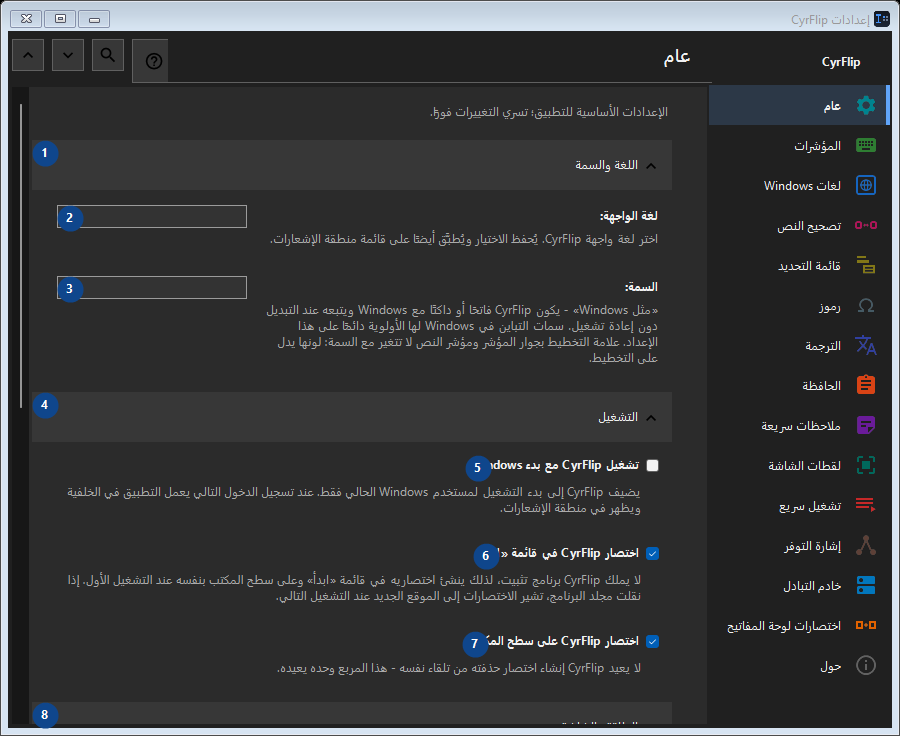Switch to قائمة التحديد page
900x736 pixels.
tap(799, 265)
